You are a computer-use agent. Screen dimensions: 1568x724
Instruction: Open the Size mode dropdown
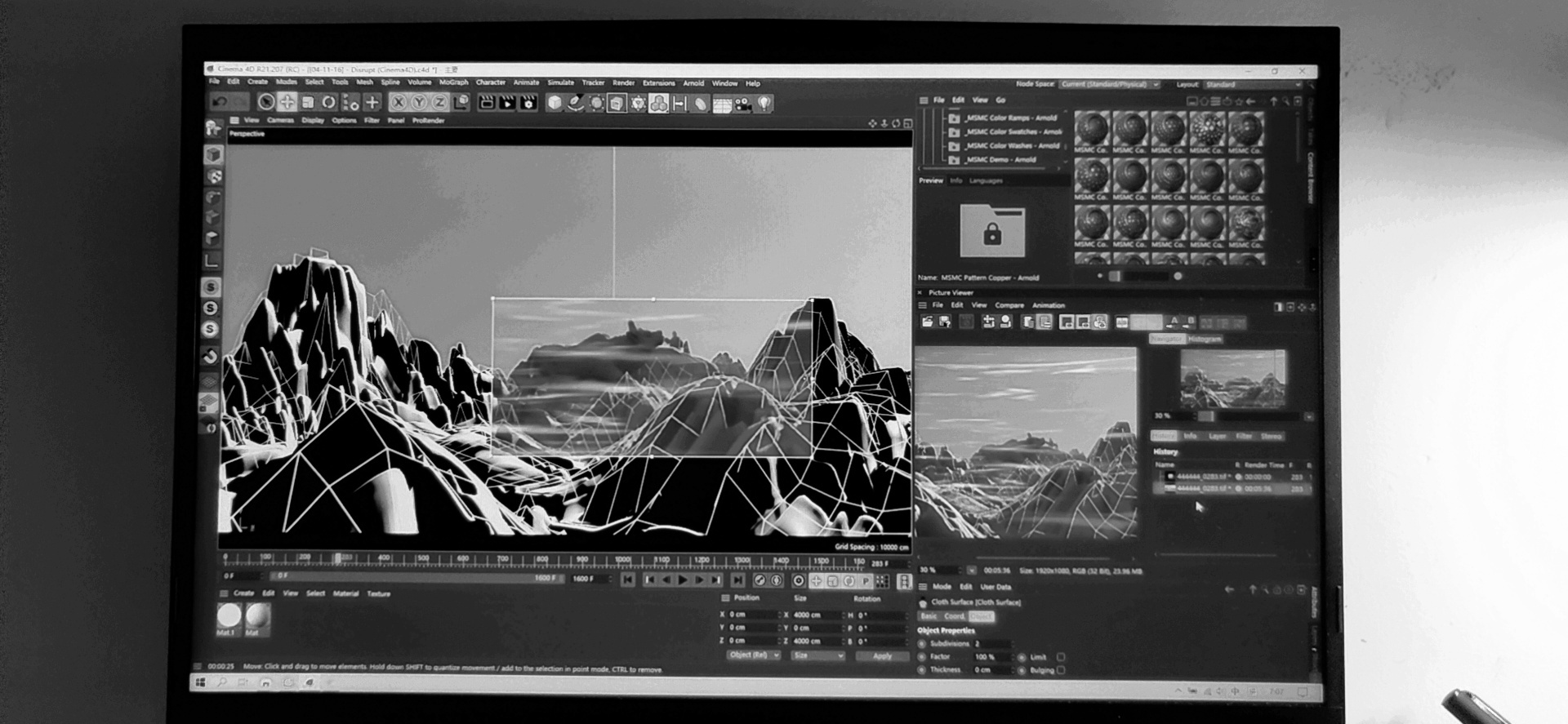click(817, 655)
